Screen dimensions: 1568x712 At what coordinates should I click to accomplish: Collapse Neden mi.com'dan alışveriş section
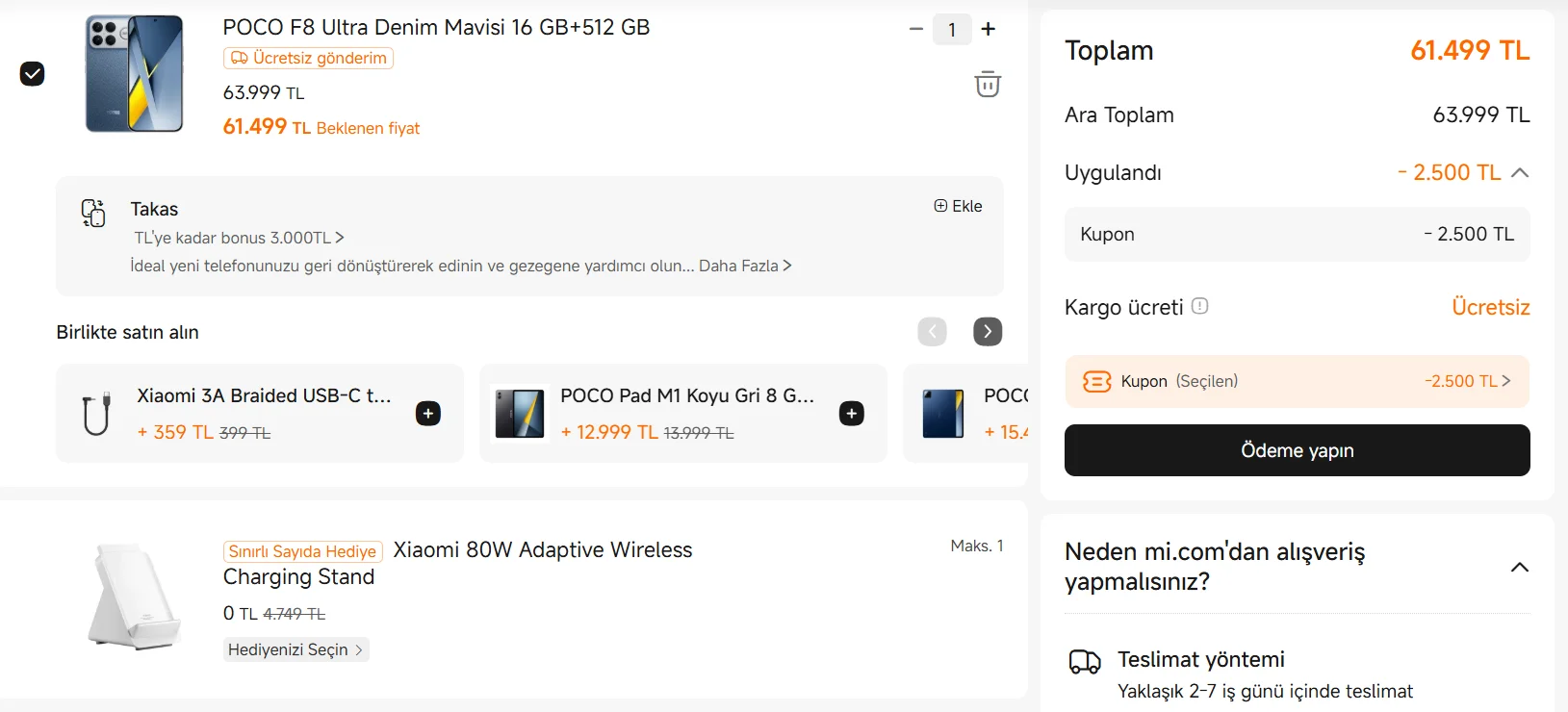[1520, 567]
